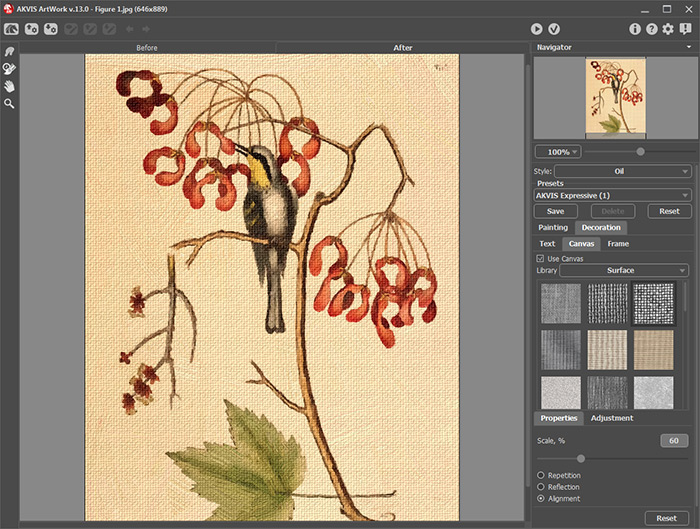Screen dimensions: 700x529
Task: Click the Navigator image preview thumbnail
Action: pos(616,96)
